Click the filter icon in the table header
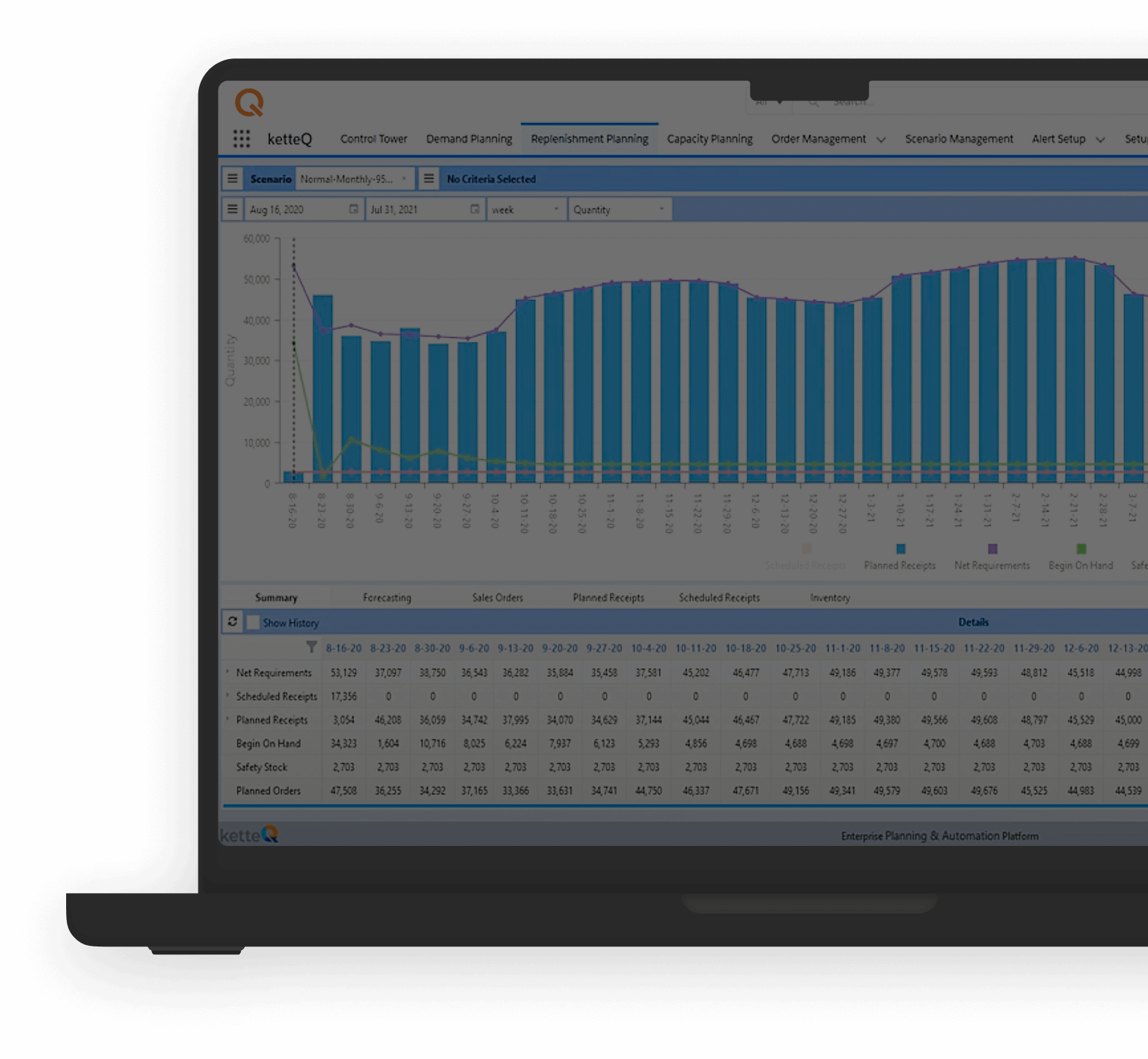The image size is (1148, 1059). 312,648
